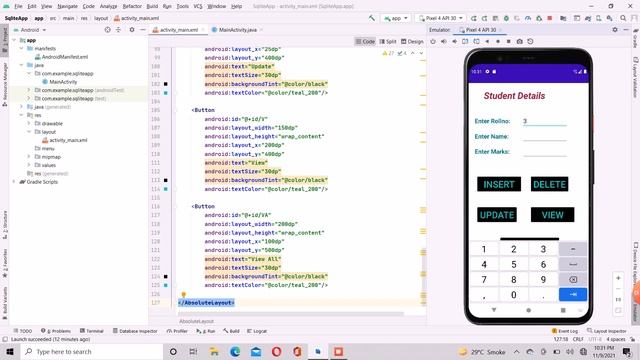
Task: Tap the INSERT button in emulator
Action: click(499, 184)
